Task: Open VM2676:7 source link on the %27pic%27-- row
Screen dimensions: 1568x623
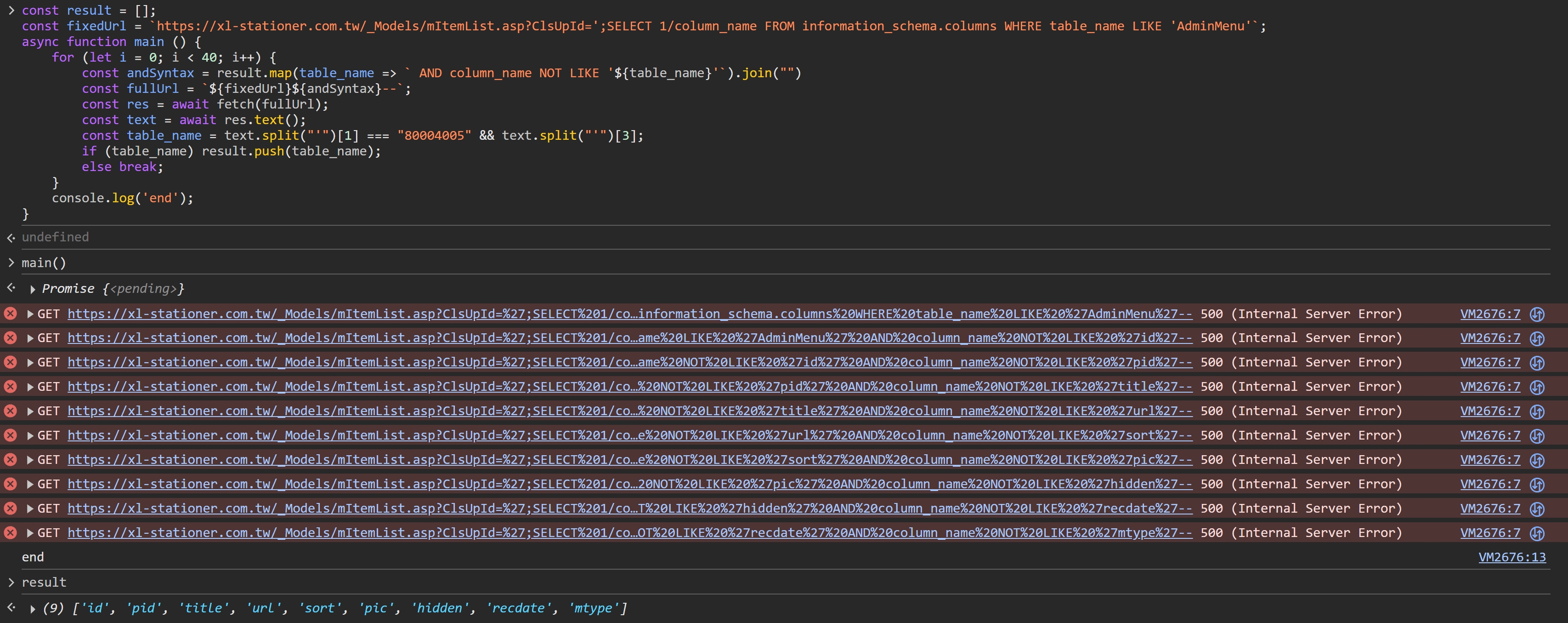Action: 1490,460
